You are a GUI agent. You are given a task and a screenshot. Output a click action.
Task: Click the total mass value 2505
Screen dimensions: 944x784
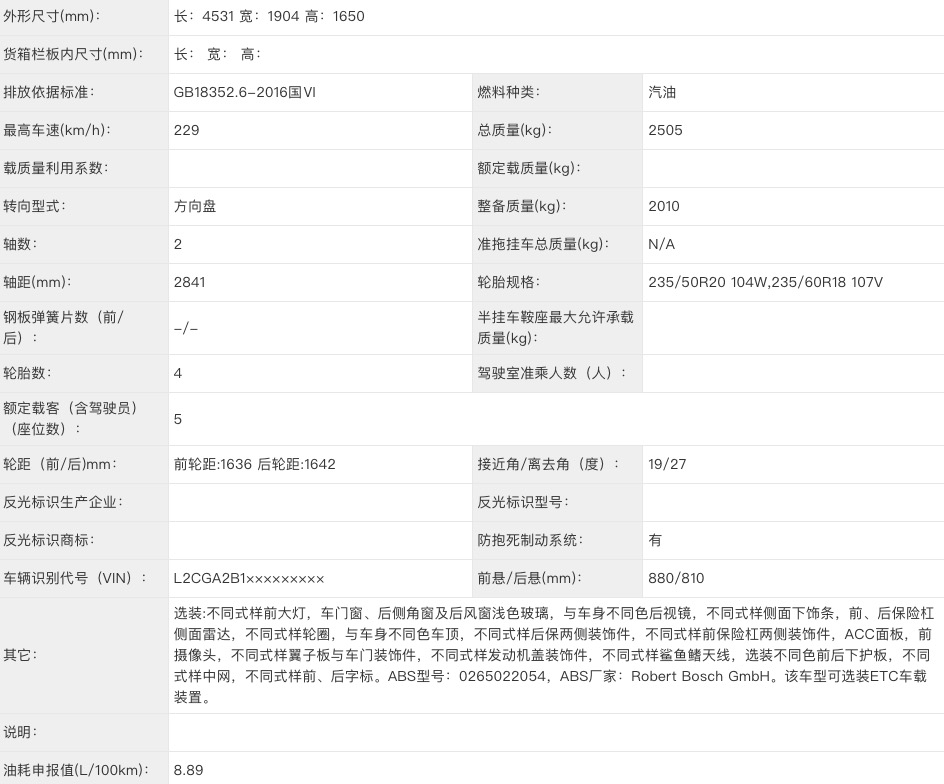[665, 130]
